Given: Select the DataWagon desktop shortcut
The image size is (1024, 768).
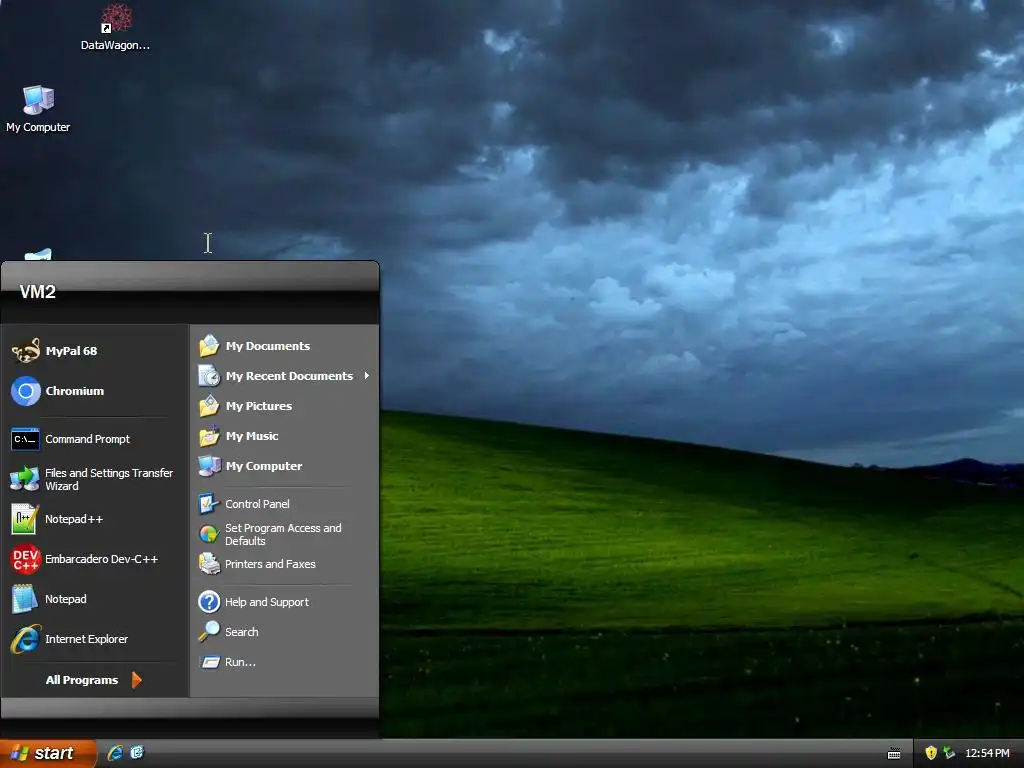Looking at the screenshot, I should pos(116,27).
